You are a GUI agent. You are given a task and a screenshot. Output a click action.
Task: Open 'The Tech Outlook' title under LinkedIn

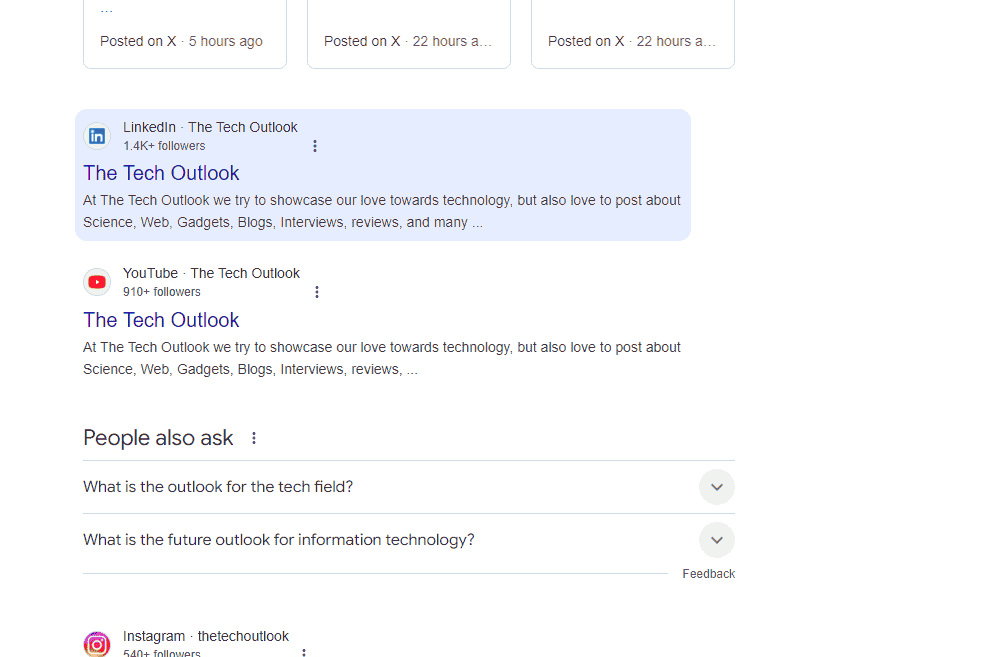tap(161, 173)
